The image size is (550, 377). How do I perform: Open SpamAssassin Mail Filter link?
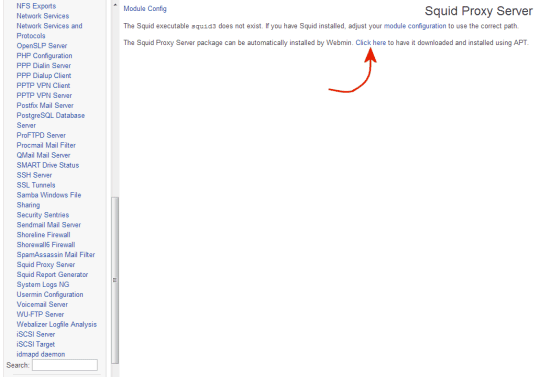pyautogui.click(x=56, y=255)
